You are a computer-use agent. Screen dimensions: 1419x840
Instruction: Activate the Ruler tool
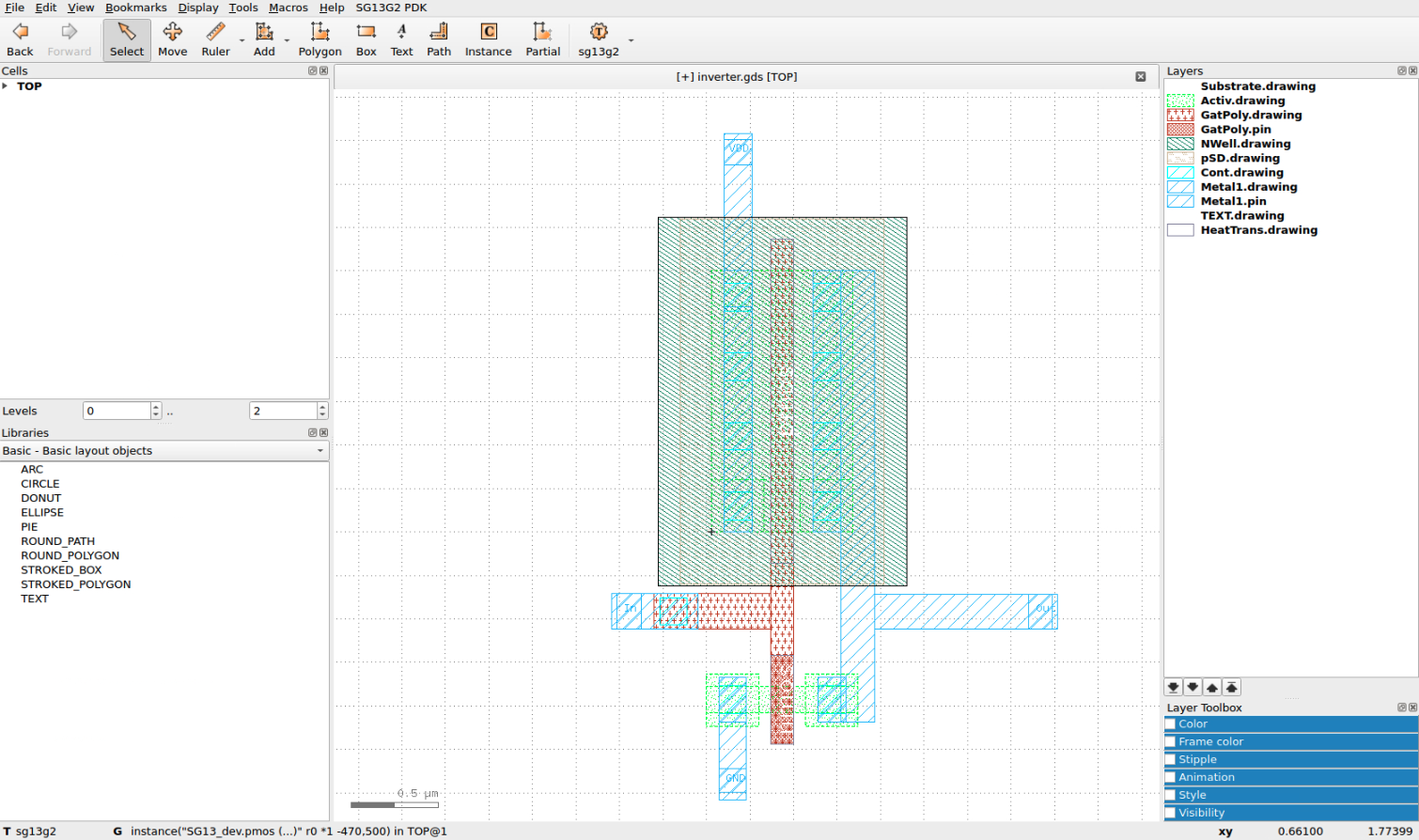pyautogui.click(x=215, y=40)
